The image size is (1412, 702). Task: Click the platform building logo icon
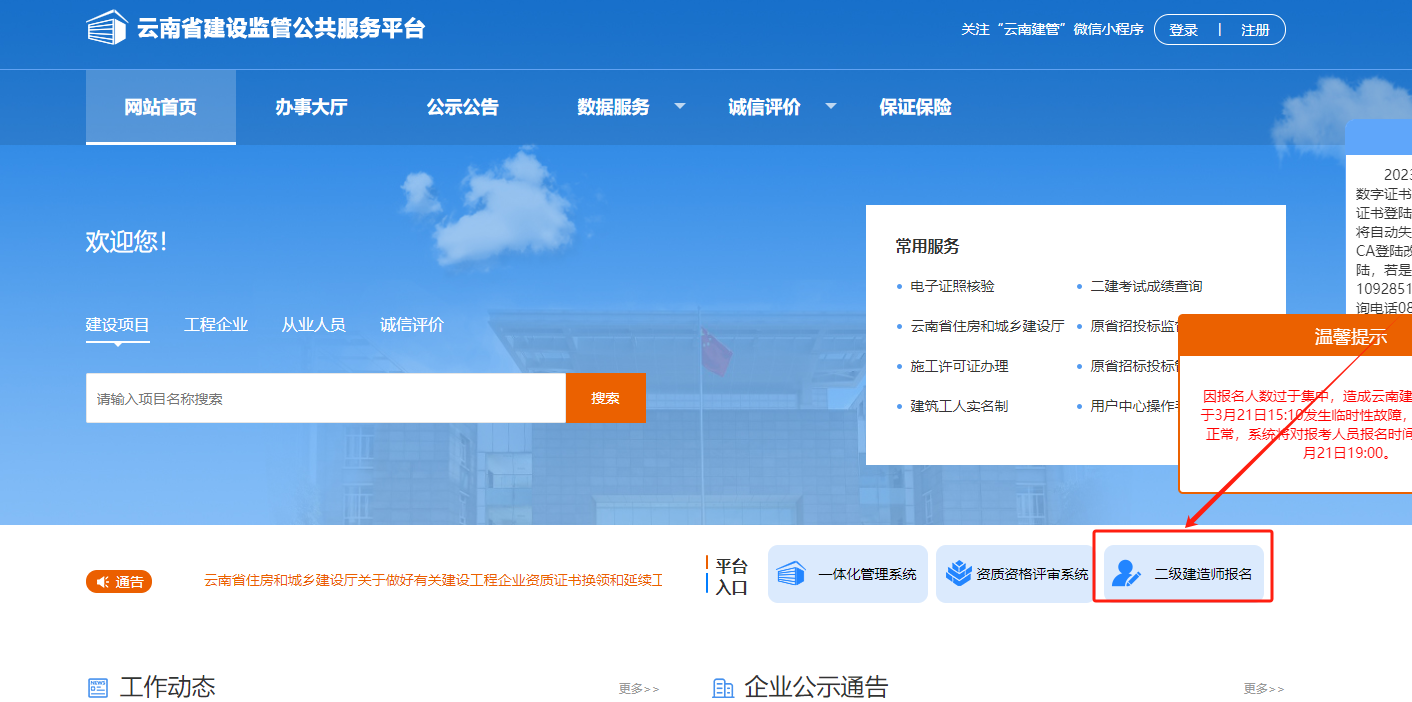pyautogui.click(x=107, y=27)
